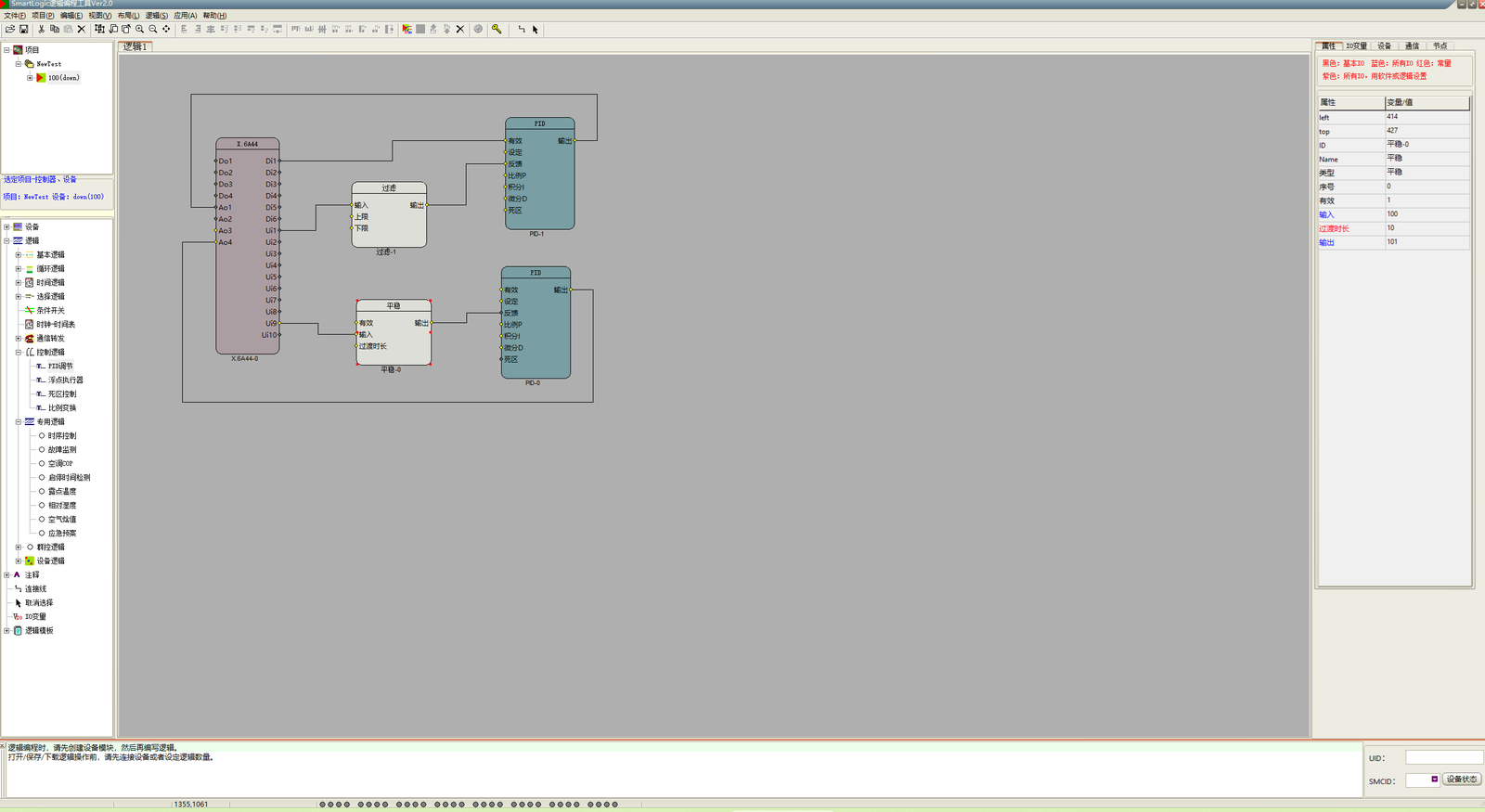Switch to the 通信 tab

click(1412, 45)
